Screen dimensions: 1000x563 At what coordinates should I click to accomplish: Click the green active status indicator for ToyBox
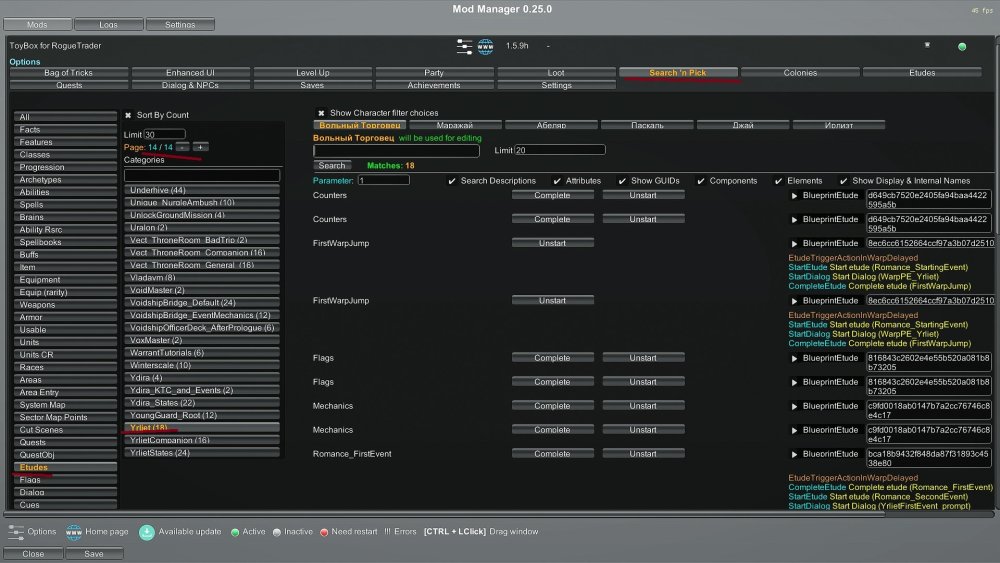962,46
